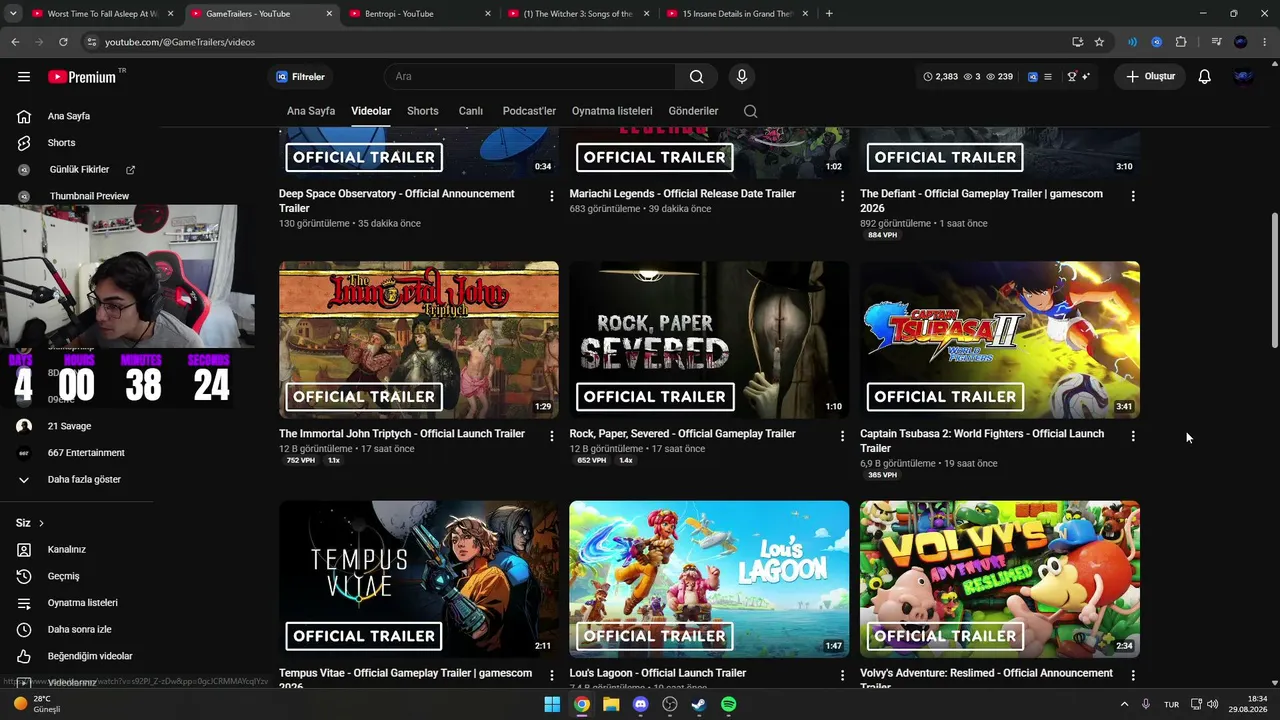Go back to the previous page
Viewport: 1280px width, 720px height.
point(15,42)
